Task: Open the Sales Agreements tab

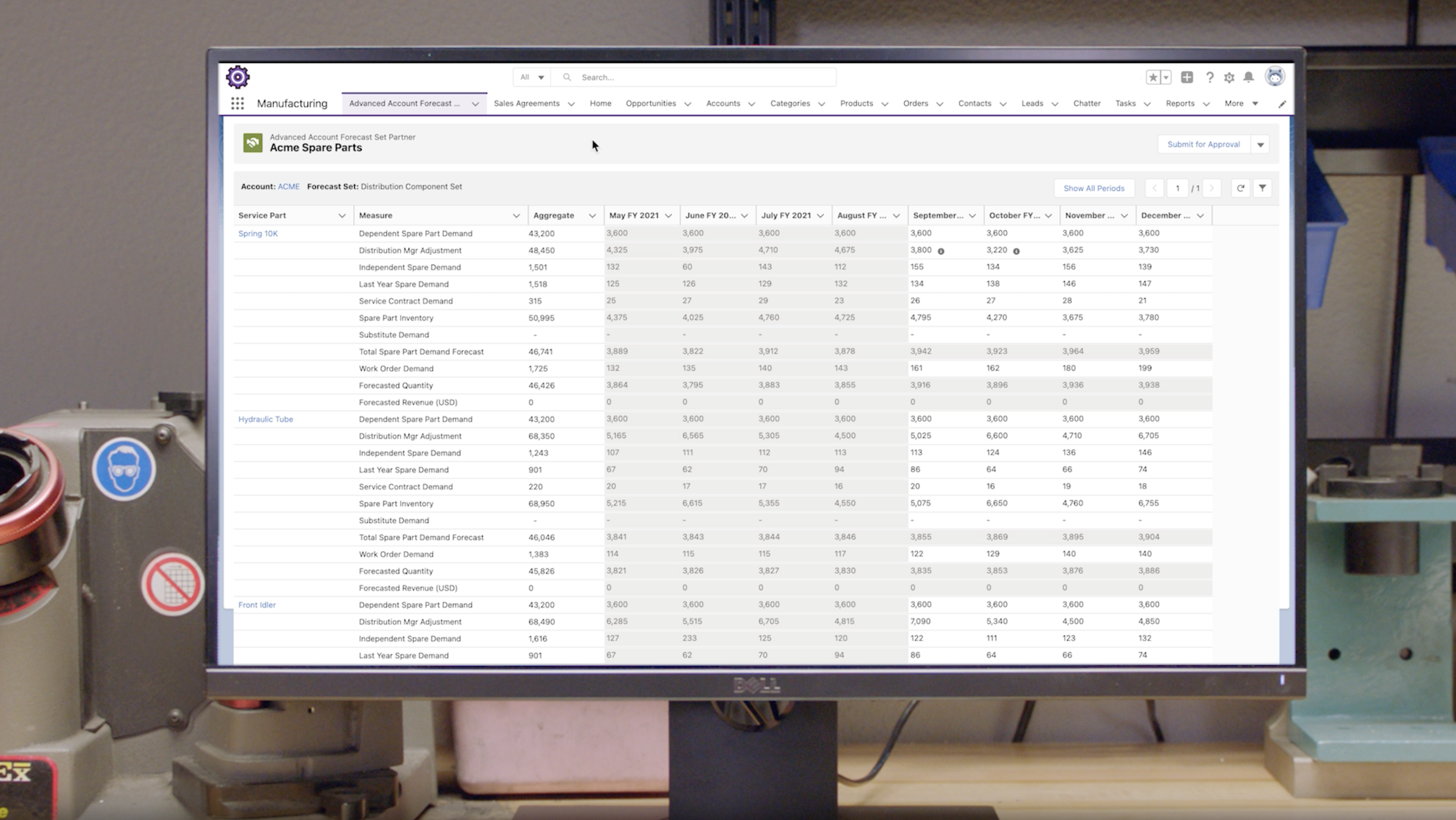Action: [x=527, y=103]
